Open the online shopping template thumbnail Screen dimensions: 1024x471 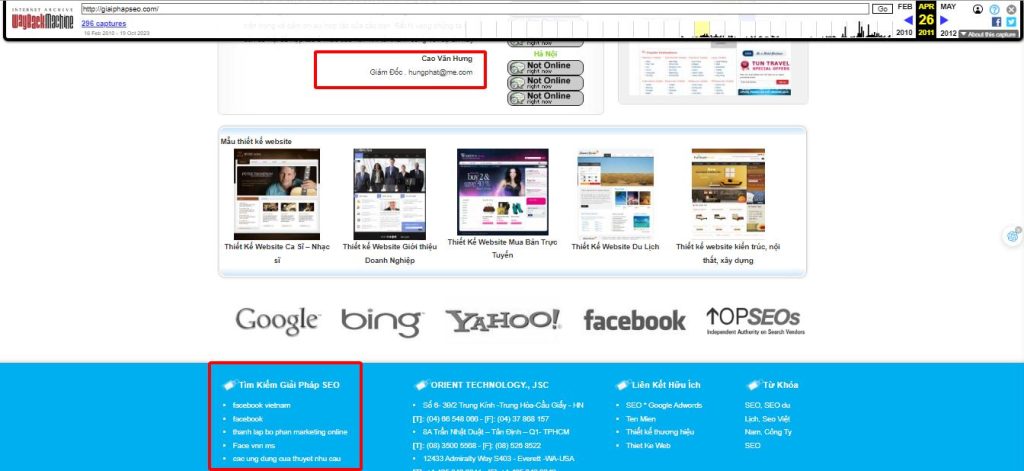502,191
